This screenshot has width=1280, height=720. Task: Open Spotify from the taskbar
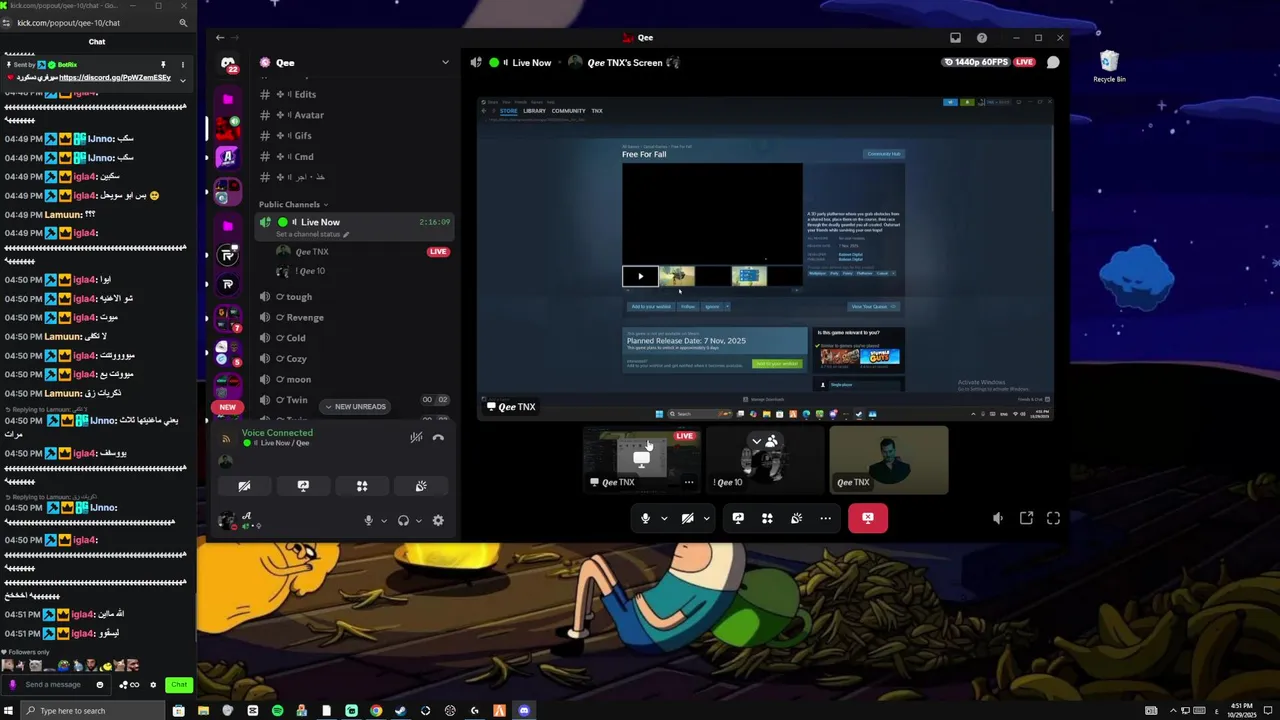(277, 711)
